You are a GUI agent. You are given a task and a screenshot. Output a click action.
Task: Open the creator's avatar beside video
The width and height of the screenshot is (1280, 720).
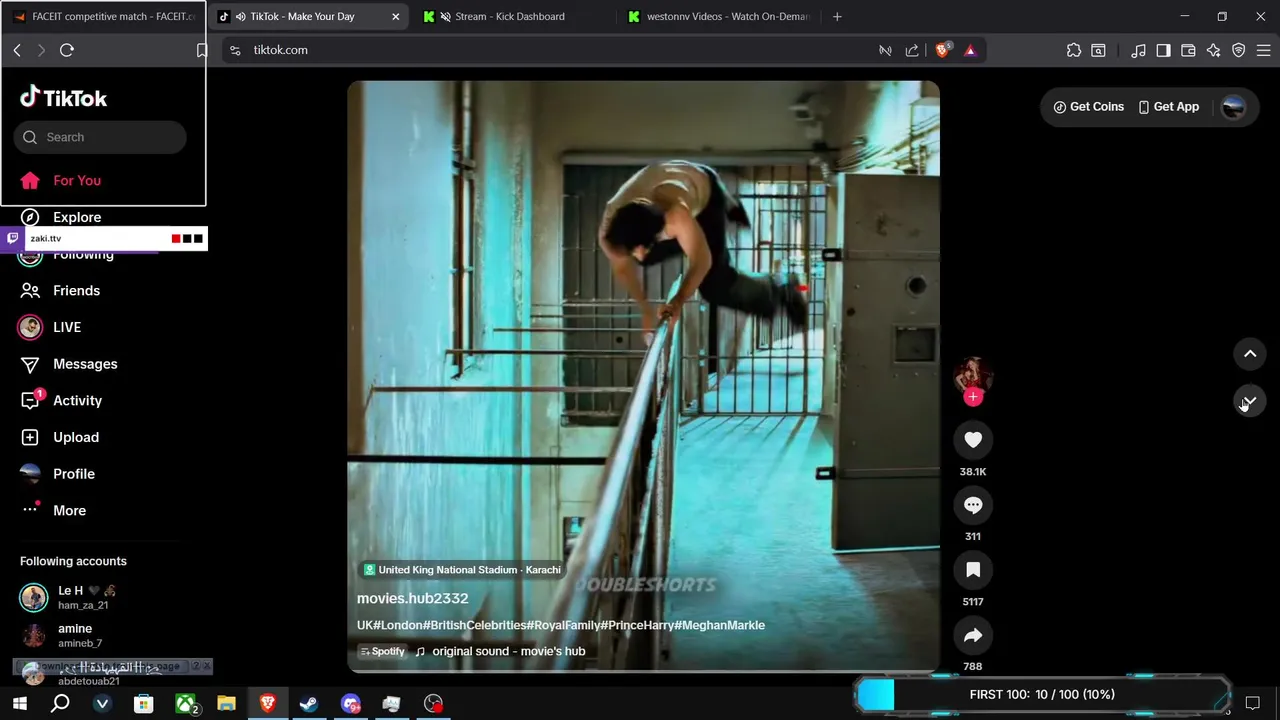pos(973,375)
